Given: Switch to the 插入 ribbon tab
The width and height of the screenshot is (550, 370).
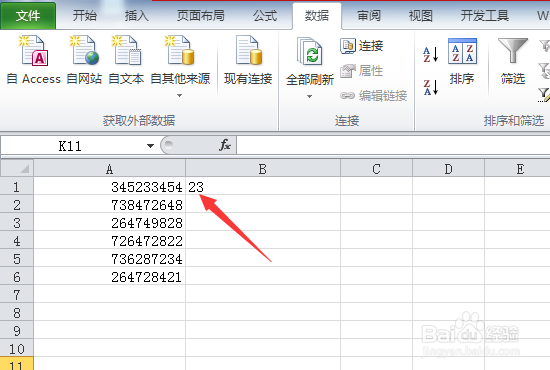Looking at the screenshot, I should point(137,16).
